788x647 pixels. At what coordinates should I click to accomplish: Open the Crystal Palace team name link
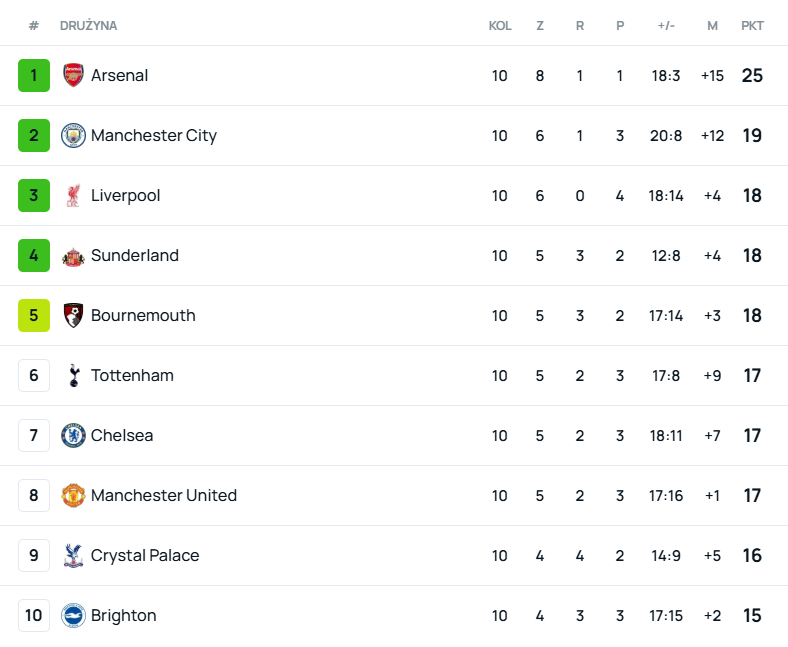(x=144, y=555)
